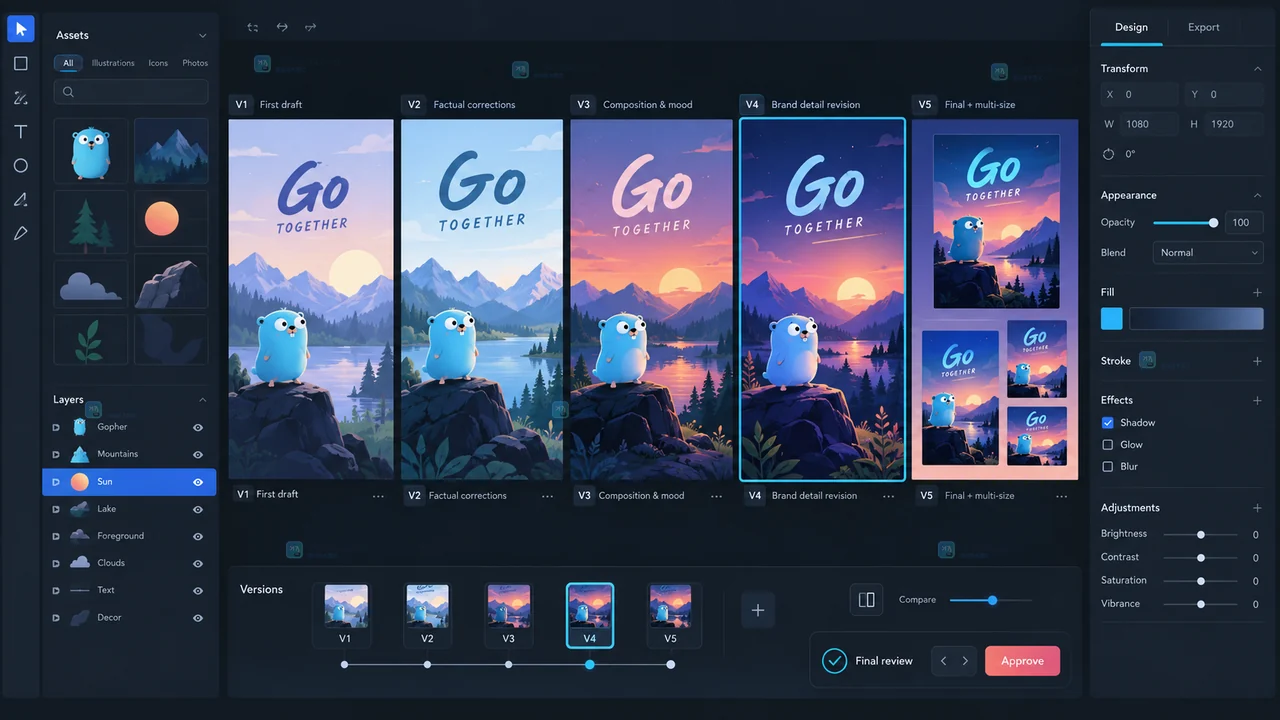Enable the Blur effect checkbox

tap(1107, 467)
